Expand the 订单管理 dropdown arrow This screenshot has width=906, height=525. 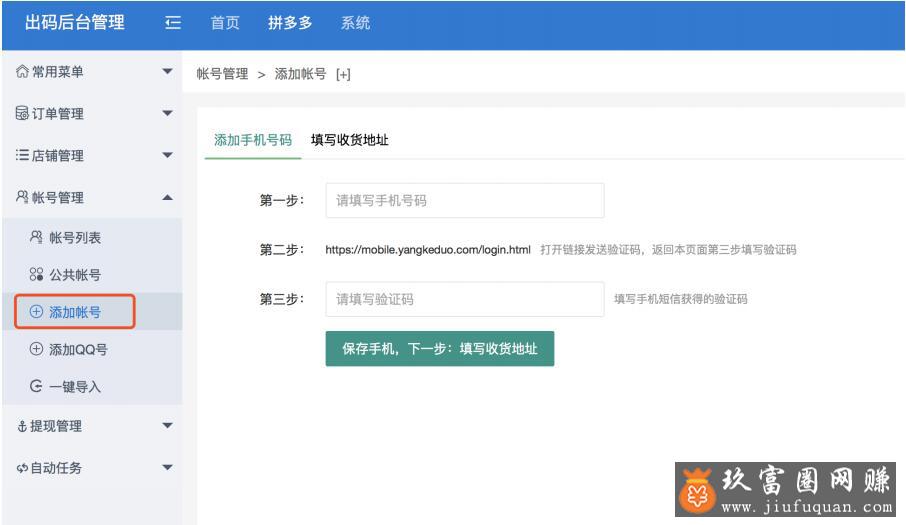pos(168,113)
